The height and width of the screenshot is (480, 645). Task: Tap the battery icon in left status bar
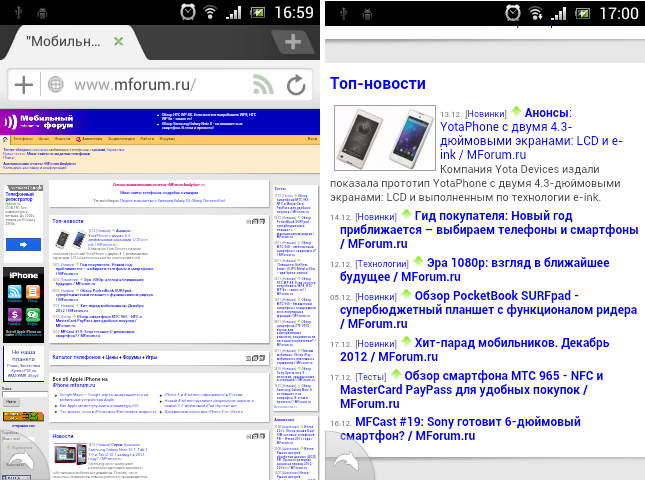pyautogui.click(x=258, y=13)
